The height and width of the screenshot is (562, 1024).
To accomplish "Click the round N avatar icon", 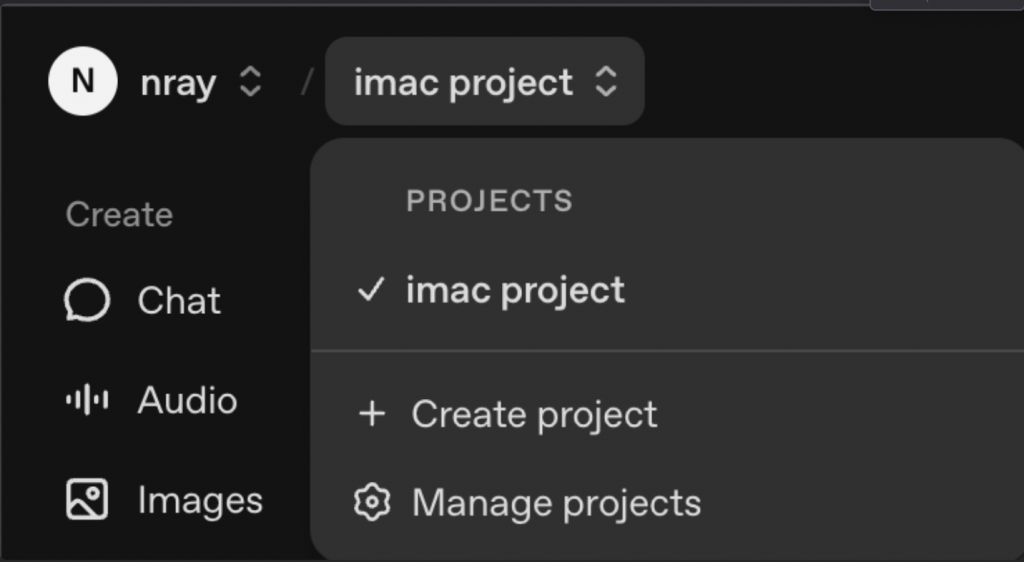I will coord(82,82).
